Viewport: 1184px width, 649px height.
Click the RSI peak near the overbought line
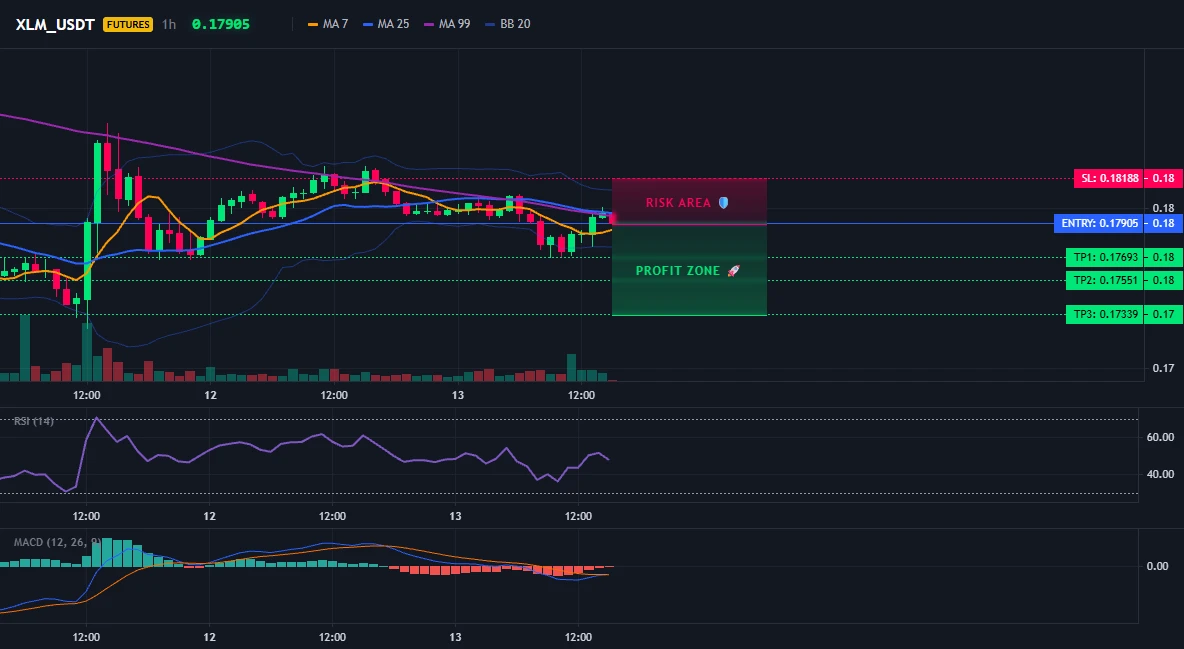click(97, 418)
